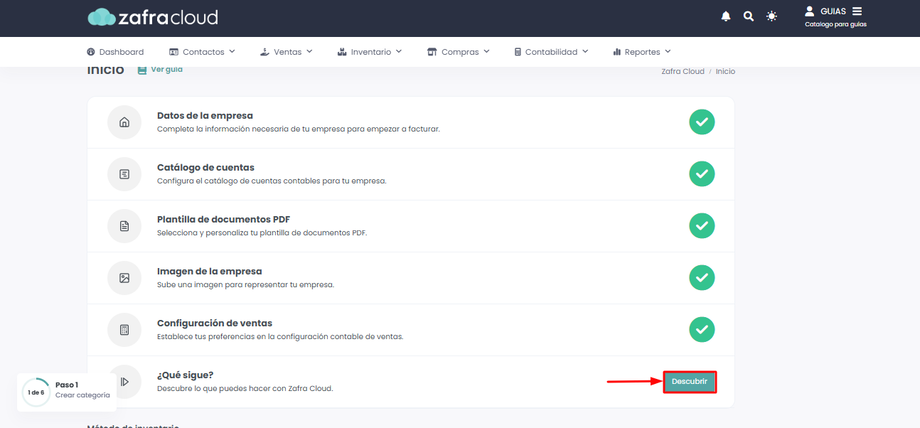Expand the Inventario dropdown menu

coord(370,52)
